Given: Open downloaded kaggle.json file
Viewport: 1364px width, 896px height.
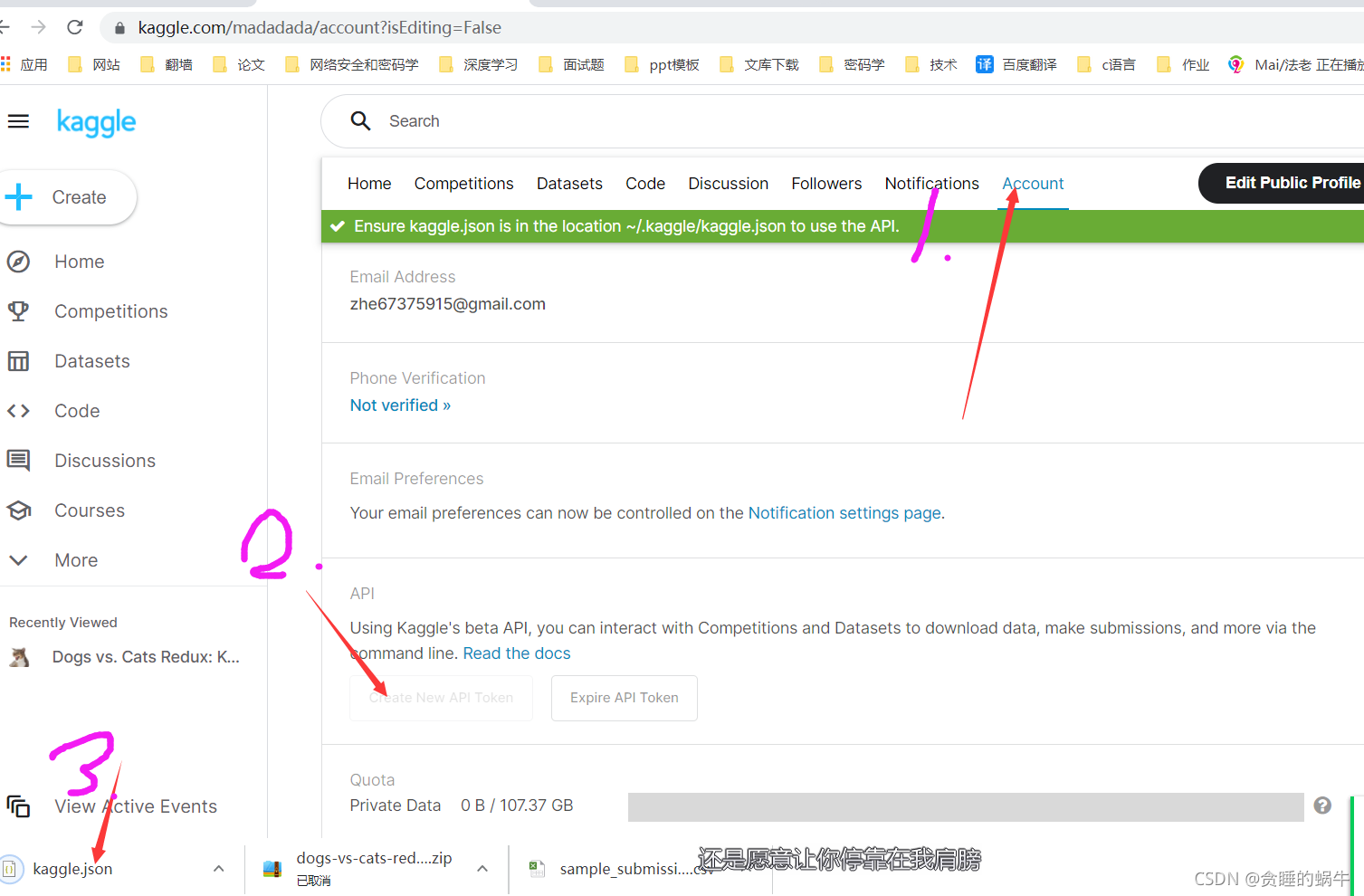Looking at the screenshot, I should coord(72,869).
